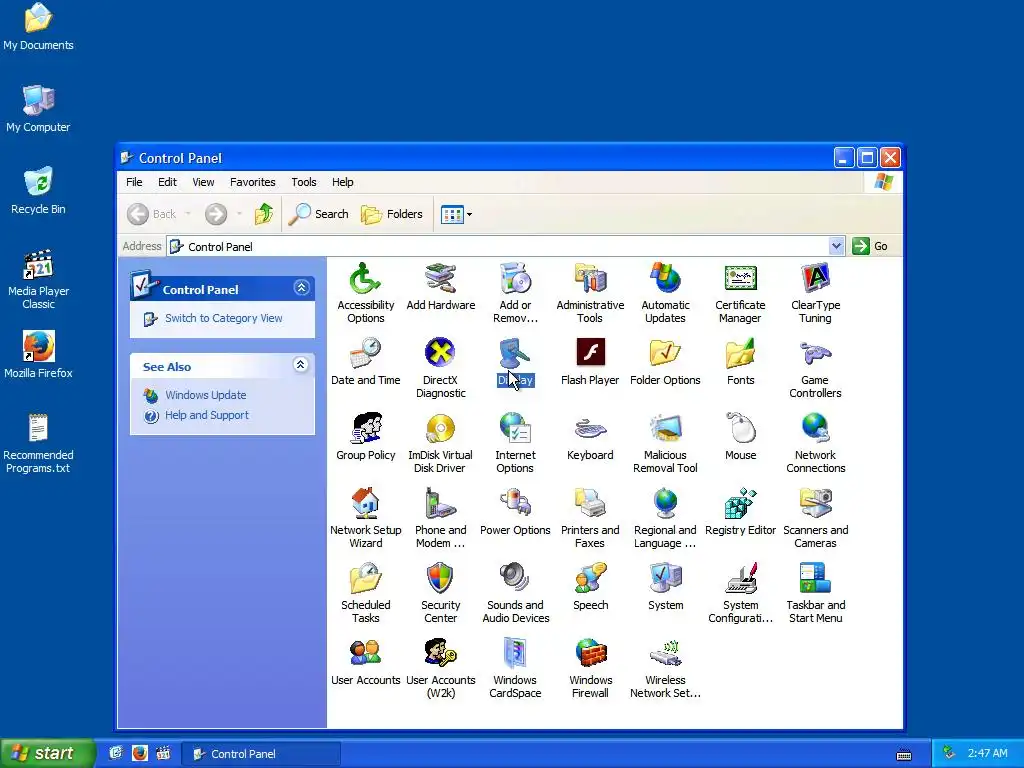Launch Mozilla Firefox from Quick Launch
The height and width of the screenshot is (768, 1024).
click(x=140, y=754)
